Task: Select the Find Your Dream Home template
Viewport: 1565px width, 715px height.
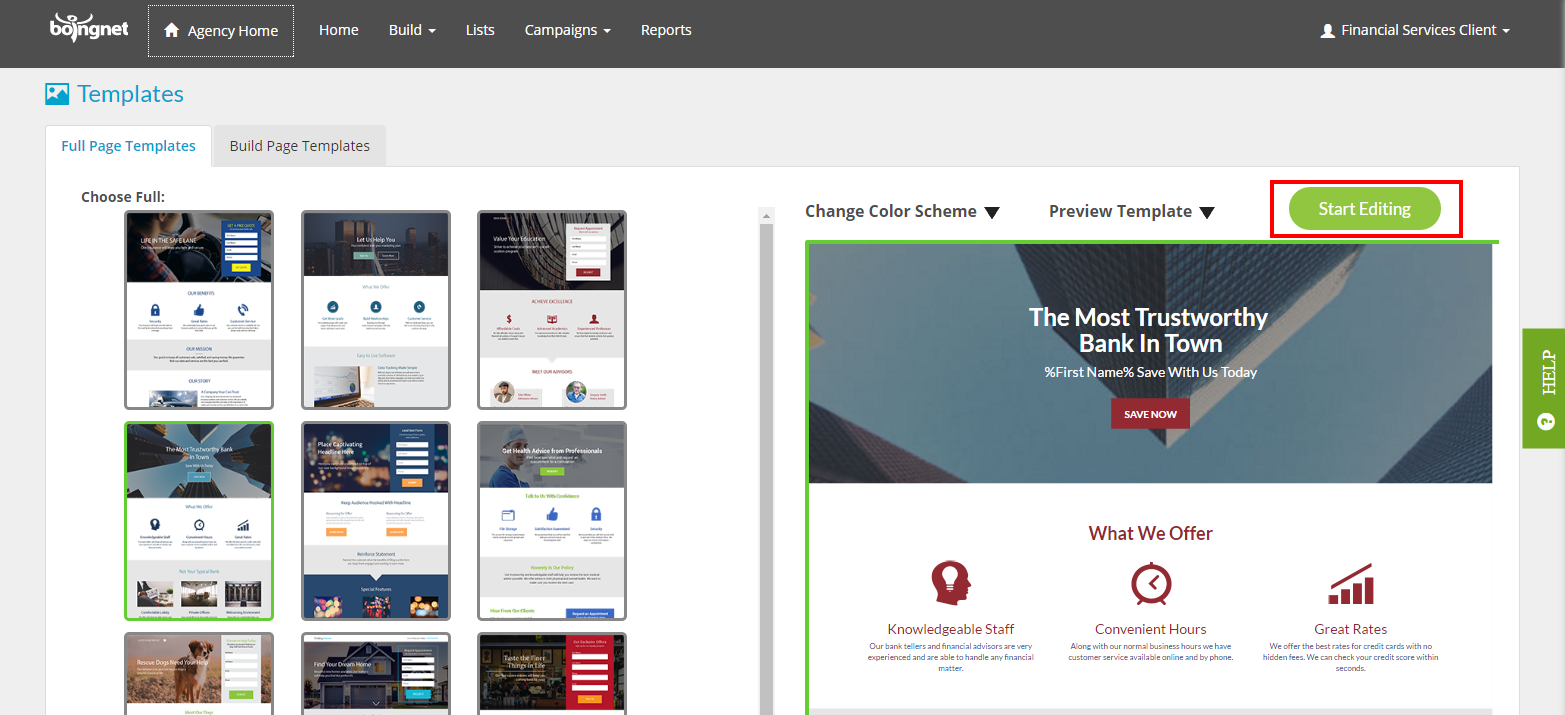Action: coord(375,673)
